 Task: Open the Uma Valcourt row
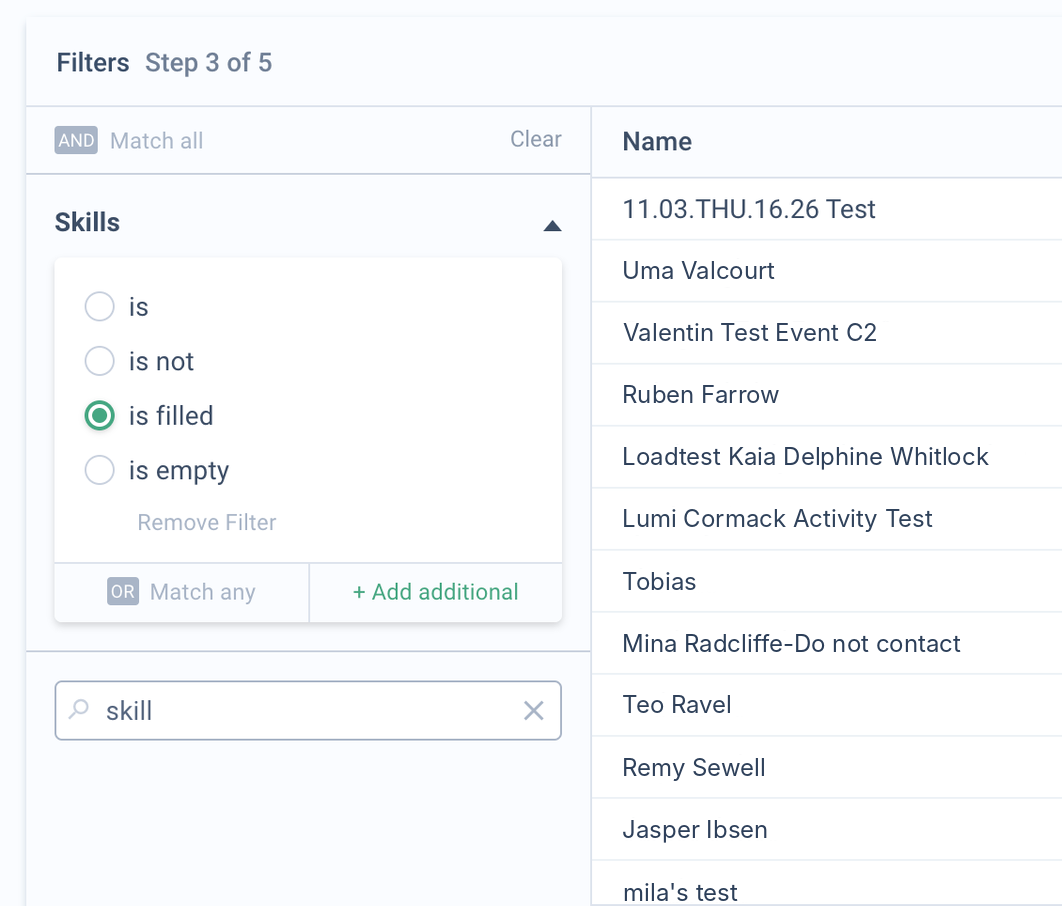(x=827, y=271)
